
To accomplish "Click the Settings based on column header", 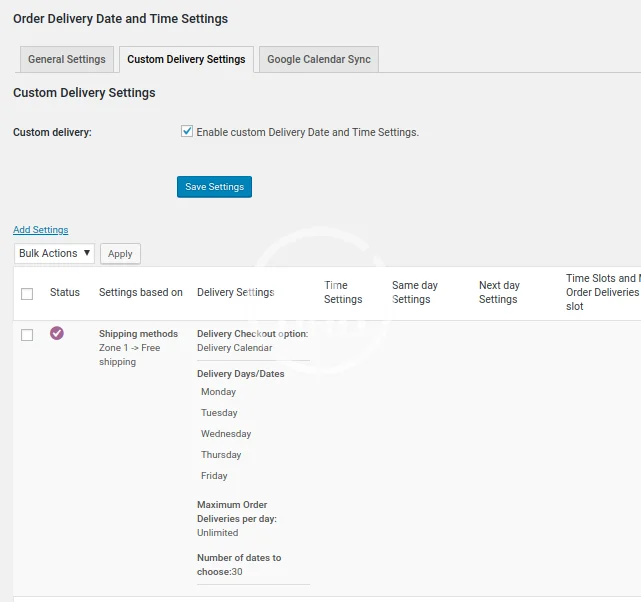I will pyautogui.click(x=141, y=293).
